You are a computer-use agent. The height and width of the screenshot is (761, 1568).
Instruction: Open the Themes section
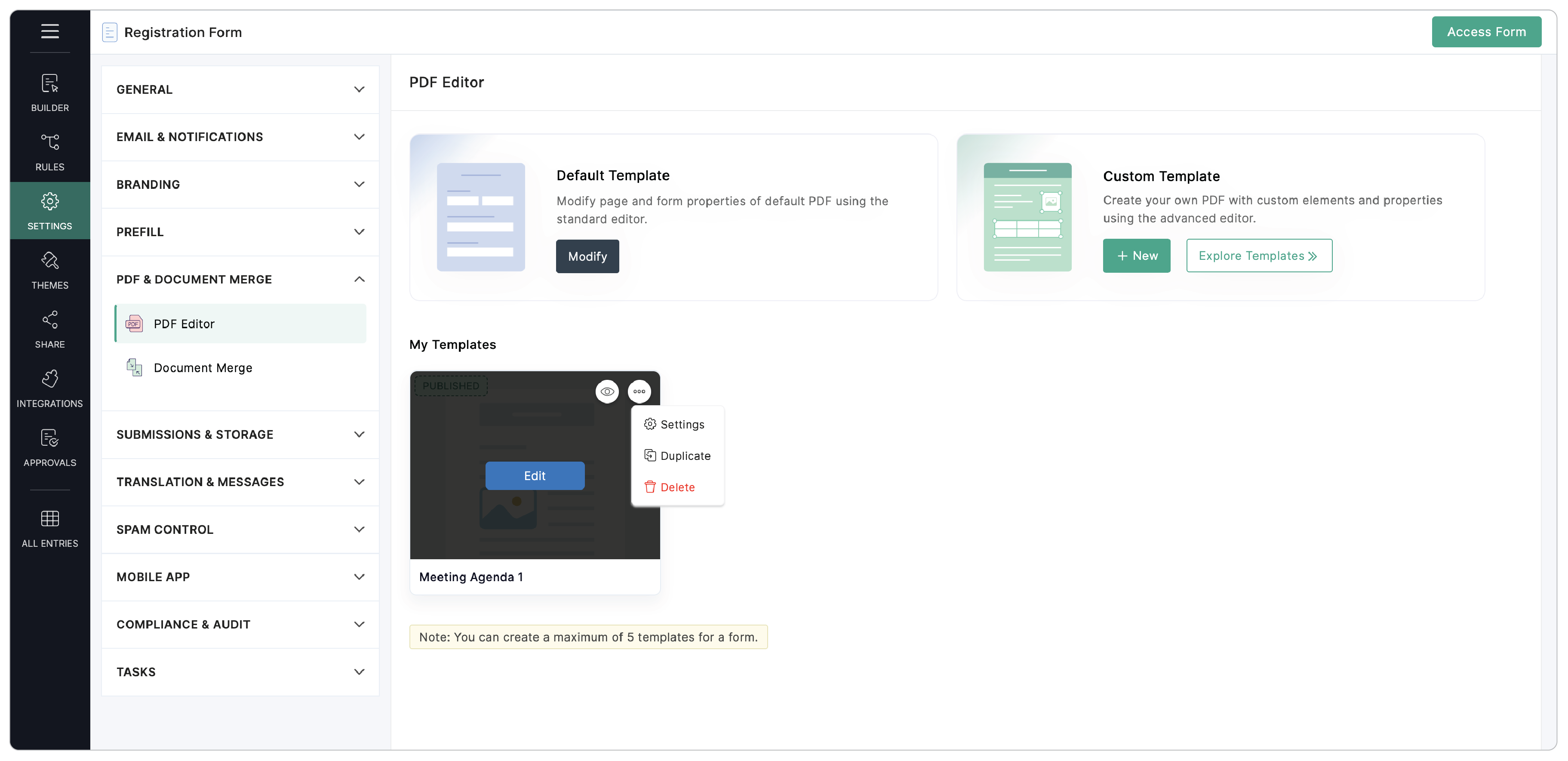point(50,270)
